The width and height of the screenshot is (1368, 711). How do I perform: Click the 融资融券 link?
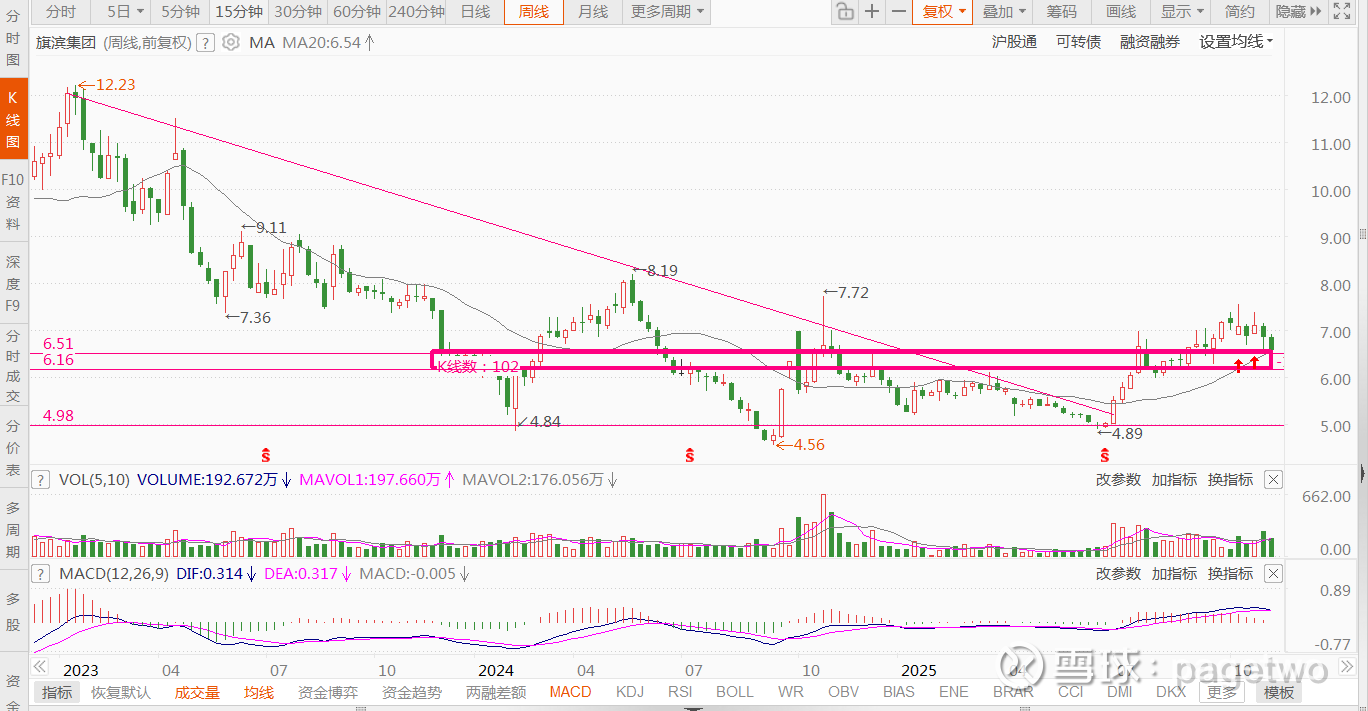click(x=1150, y=42)
